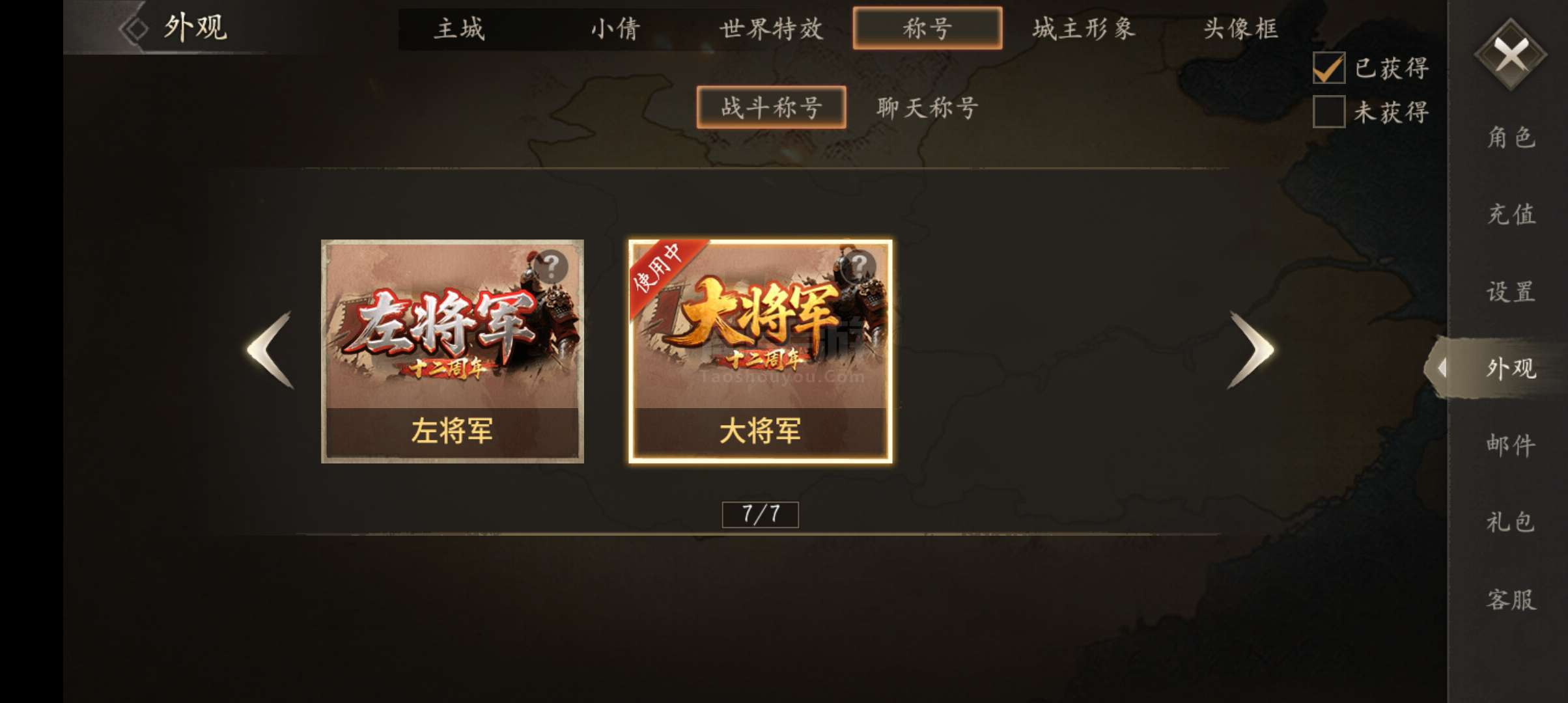The image size is (1568, 703).
Task: Open 邮件 in the side menu
Action: click(x=1511, y=445)
